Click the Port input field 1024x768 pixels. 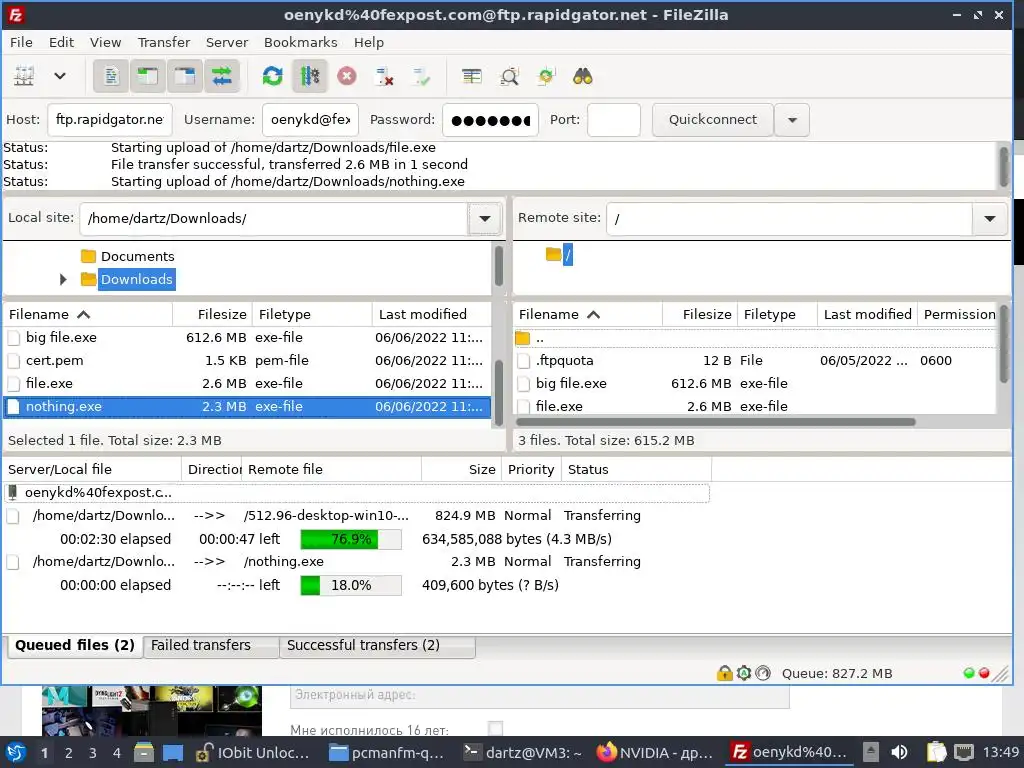614,120
